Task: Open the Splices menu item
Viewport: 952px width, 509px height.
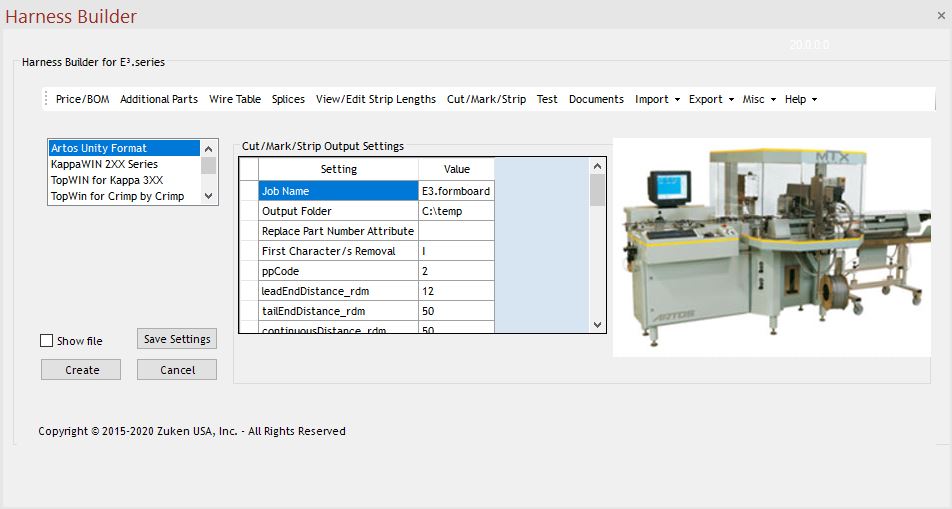Action: pyautogui.click(x=288, y=99)
